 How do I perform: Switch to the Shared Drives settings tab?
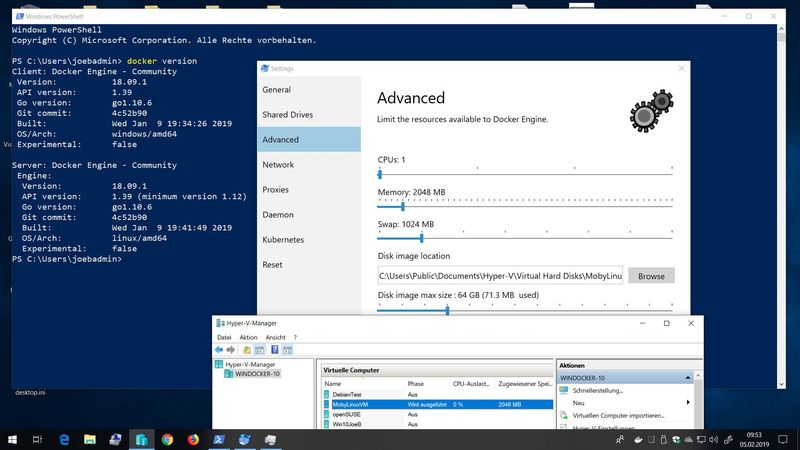[287, 115]
